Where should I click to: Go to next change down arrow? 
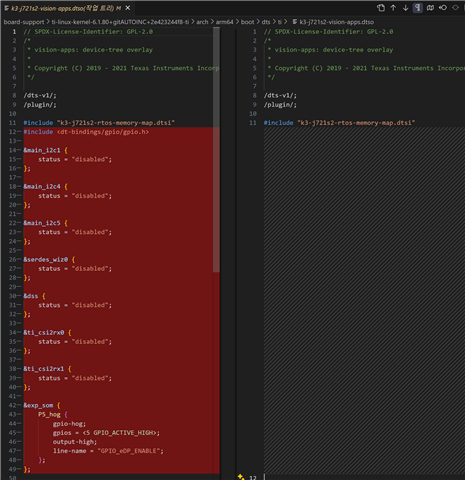405,8
